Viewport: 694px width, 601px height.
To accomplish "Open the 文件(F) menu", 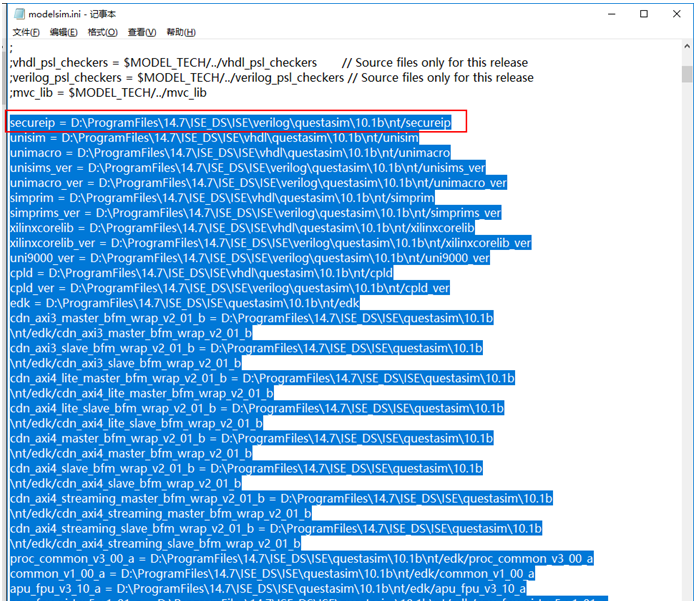I will point(26,32).
